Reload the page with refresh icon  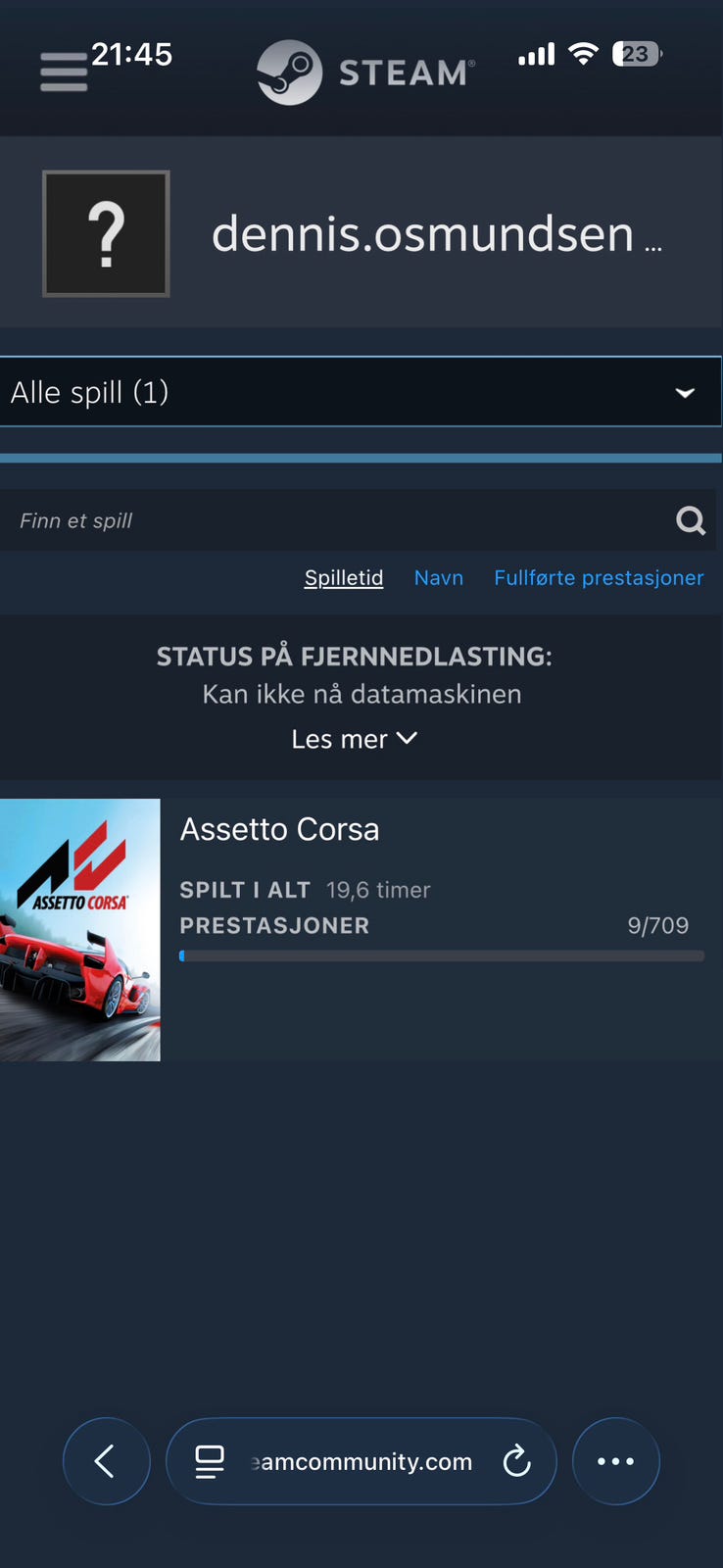[516, 1461]
